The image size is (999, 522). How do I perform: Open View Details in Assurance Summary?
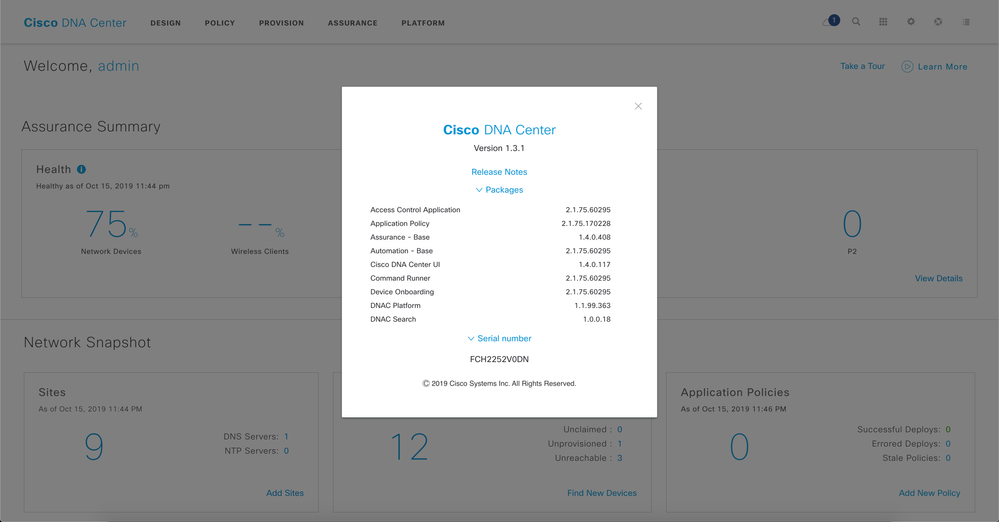click(x=938, y=279)
